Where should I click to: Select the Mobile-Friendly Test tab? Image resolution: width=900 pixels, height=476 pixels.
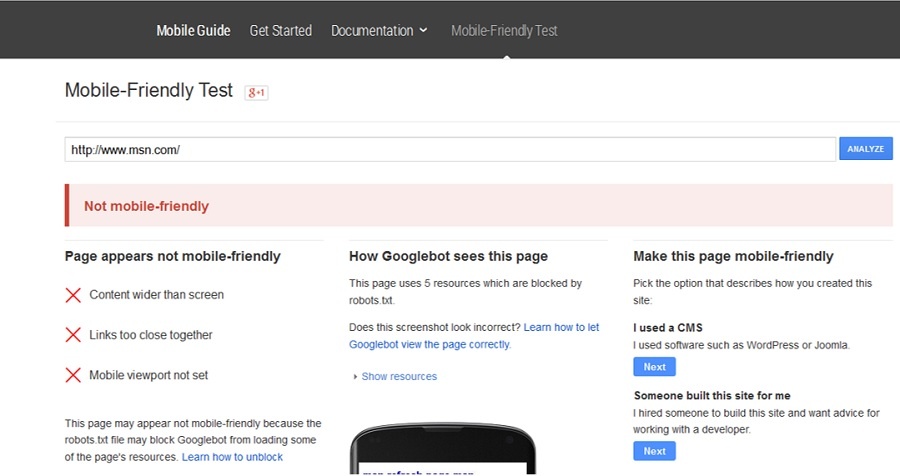click(x=504, y=30)
